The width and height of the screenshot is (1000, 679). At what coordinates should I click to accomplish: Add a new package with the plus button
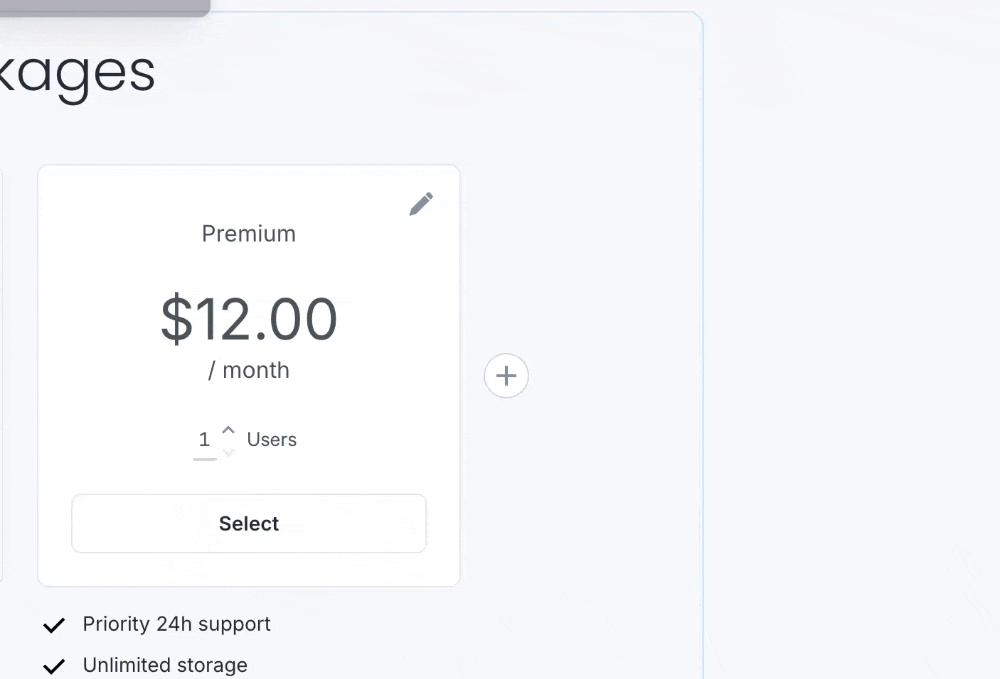pyautogui.click(x=506, y=376)
